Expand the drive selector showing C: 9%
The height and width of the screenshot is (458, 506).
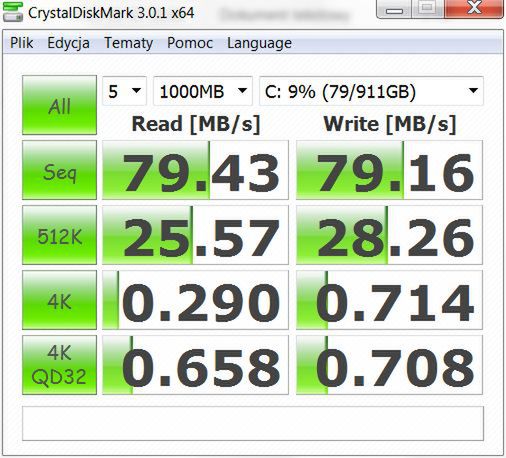371,91
